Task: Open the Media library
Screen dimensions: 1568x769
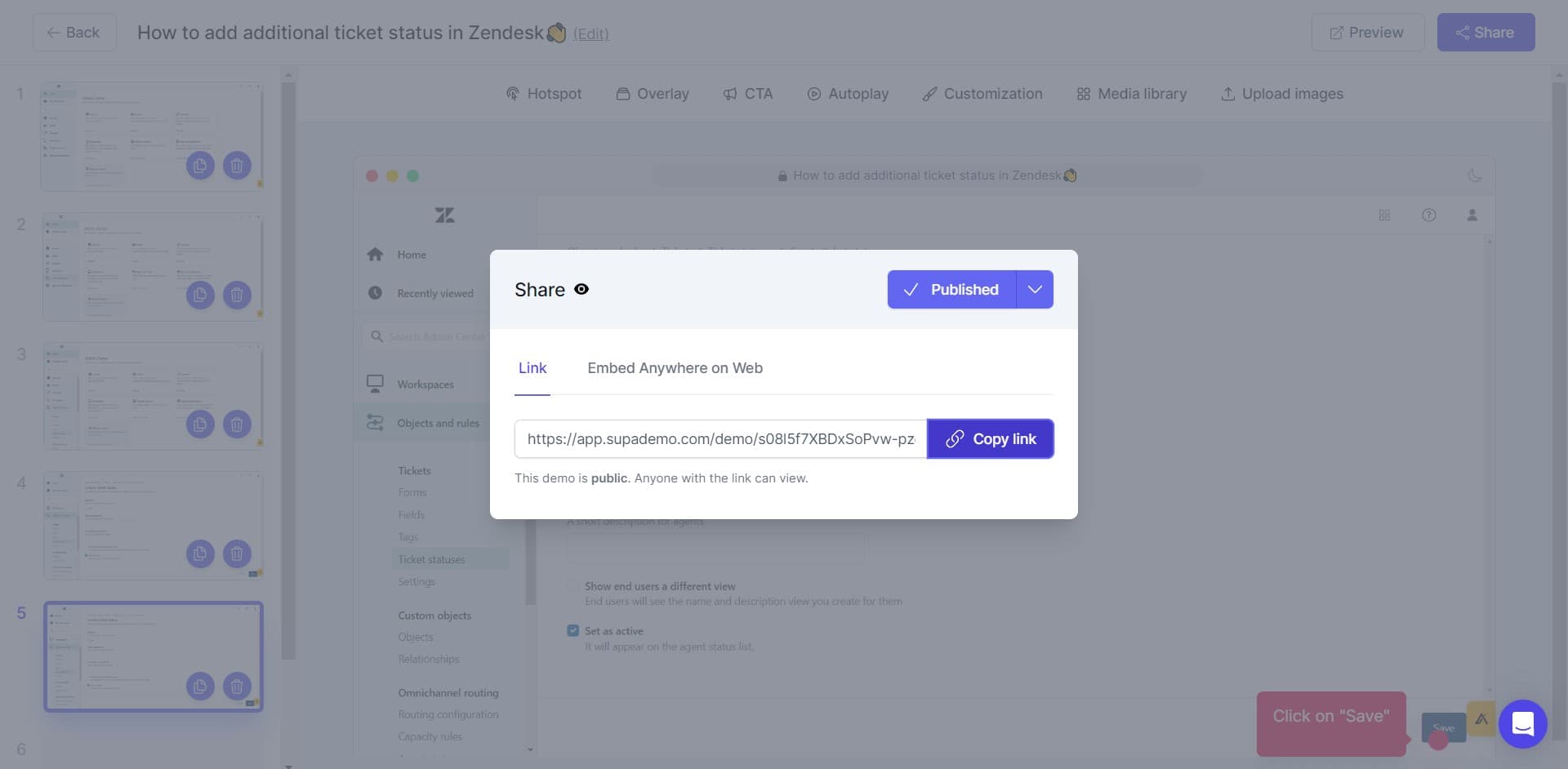Action: pos(1131,93)
